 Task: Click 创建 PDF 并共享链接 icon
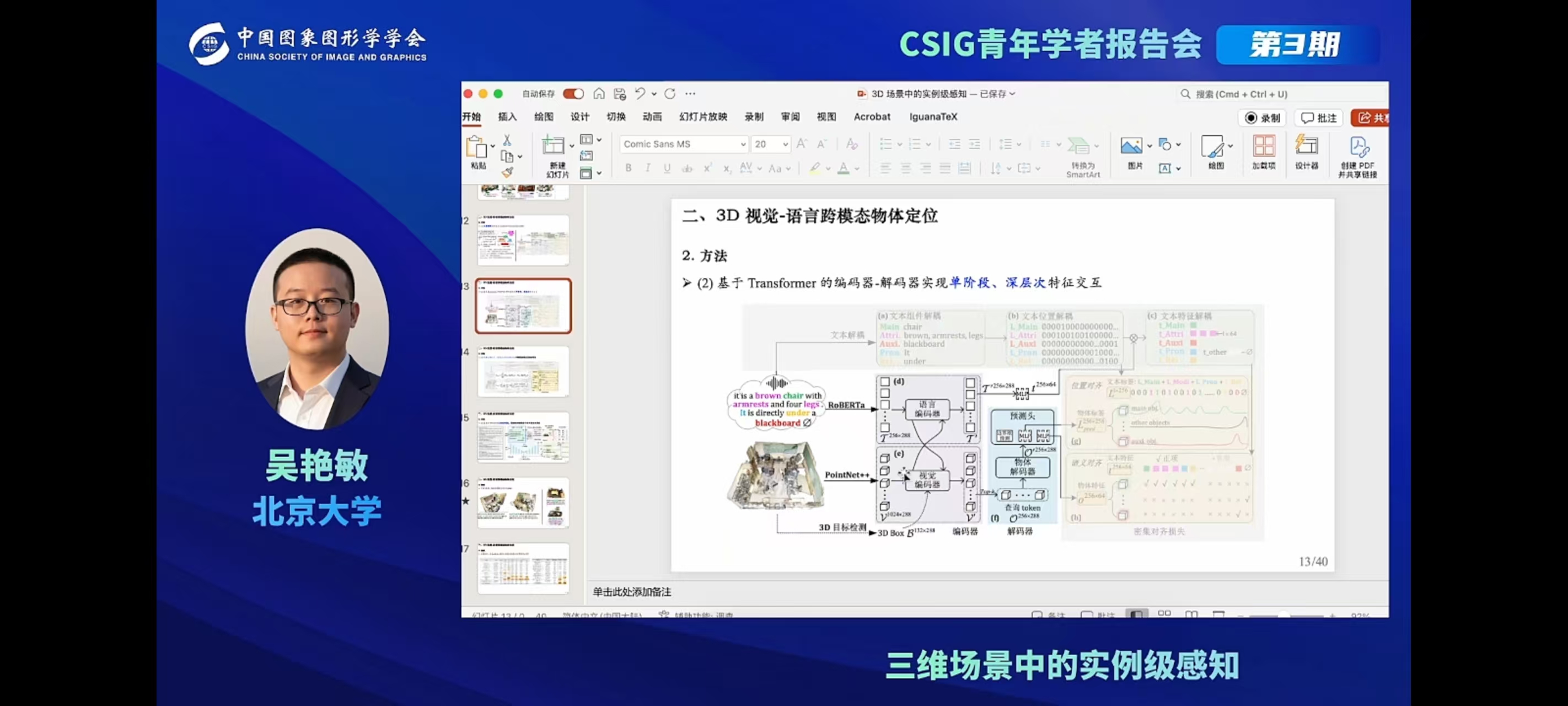(1358, 146)
